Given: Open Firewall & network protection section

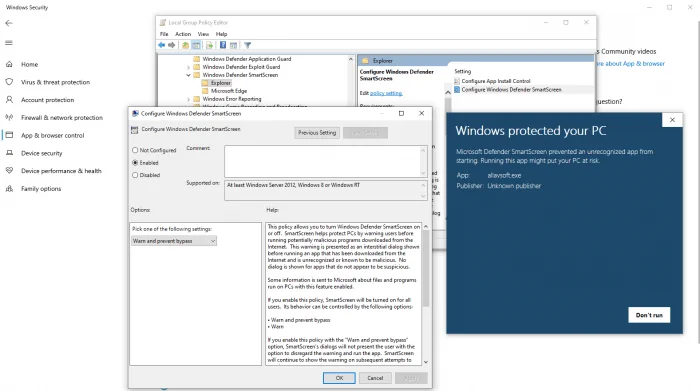Looking at the screenshot, I should click(62, 117).
